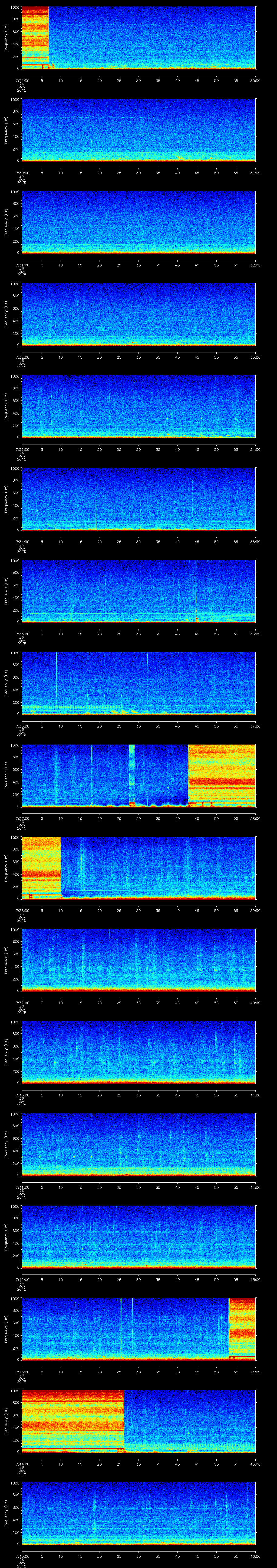Select the spectrogram panel starting at 7:40:00
277x1568 pixels.
[138, 1052]
